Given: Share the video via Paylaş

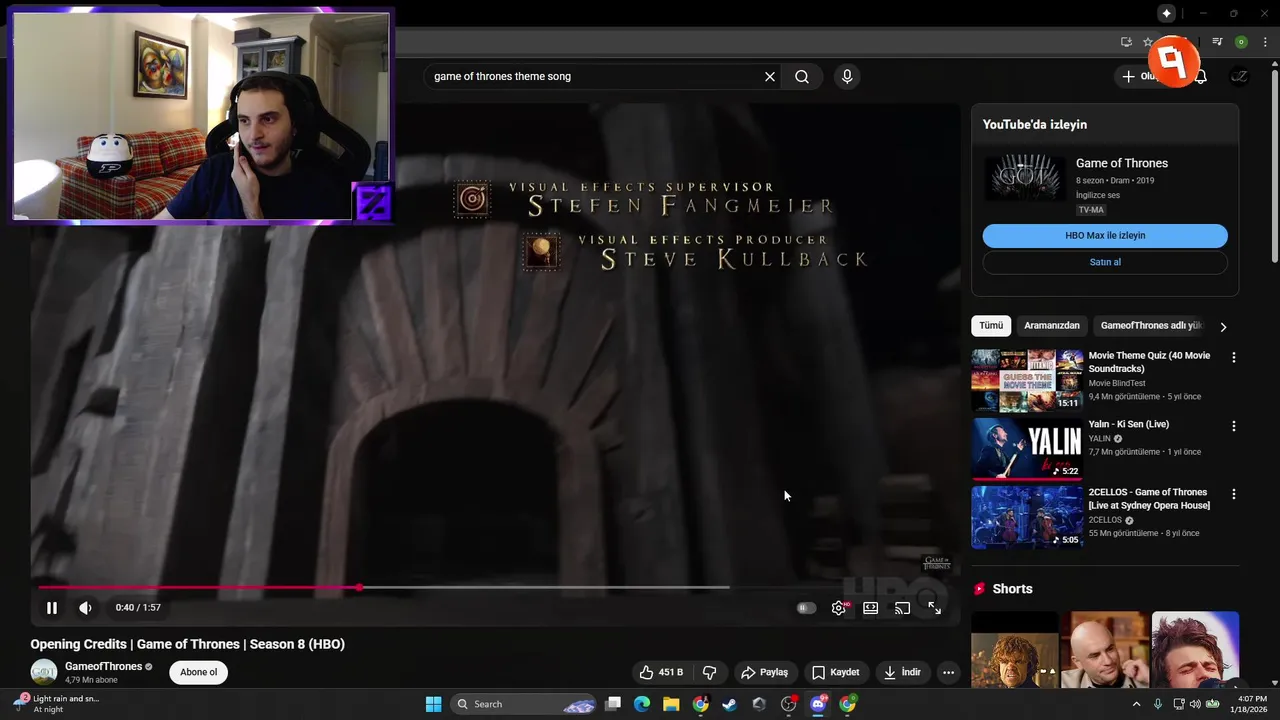Looking at the screenshot, I should pos(765,672).
